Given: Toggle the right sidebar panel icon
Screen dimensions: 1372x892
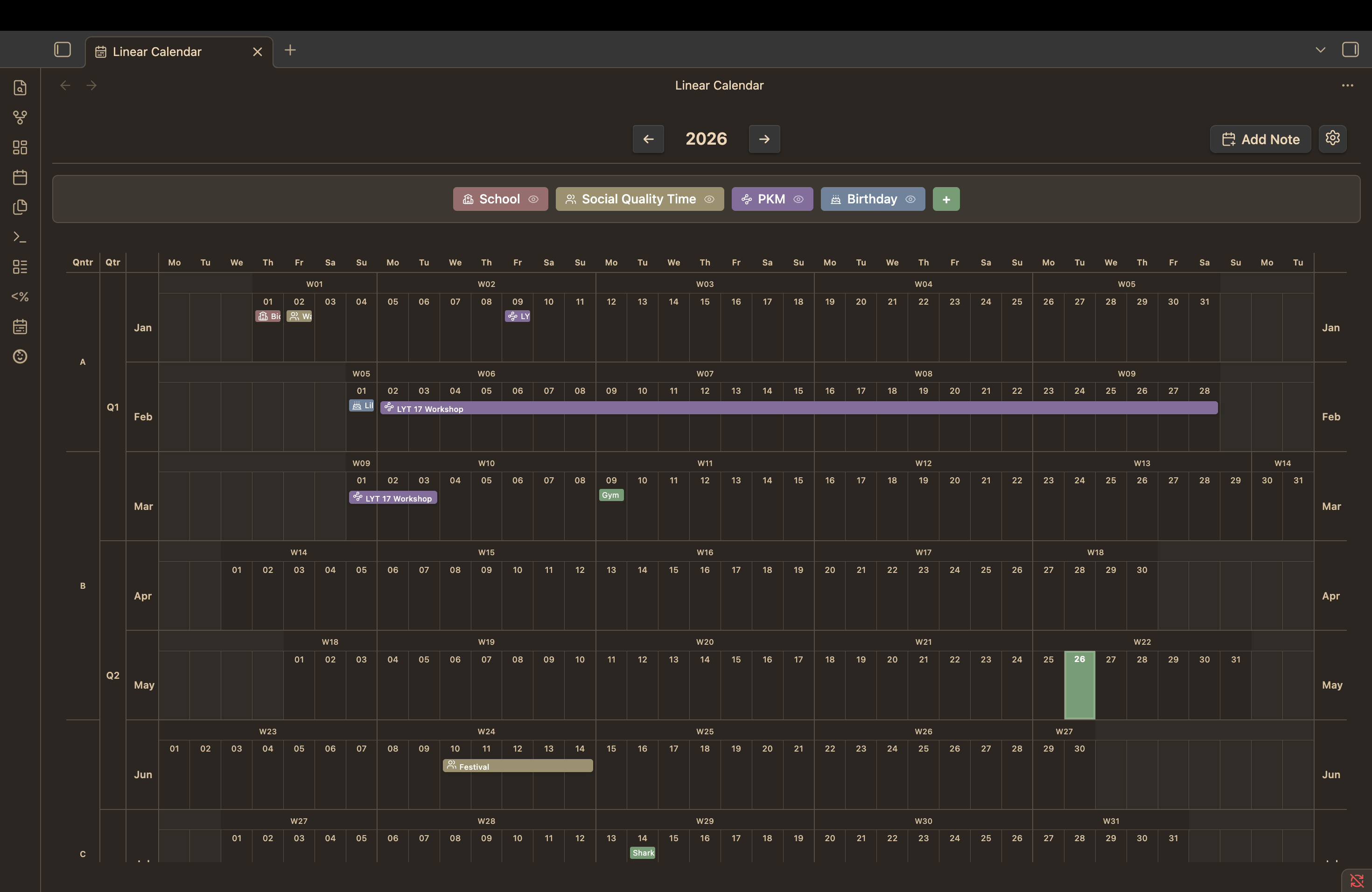Looking at the screenshot, I should pos(1350,49).
